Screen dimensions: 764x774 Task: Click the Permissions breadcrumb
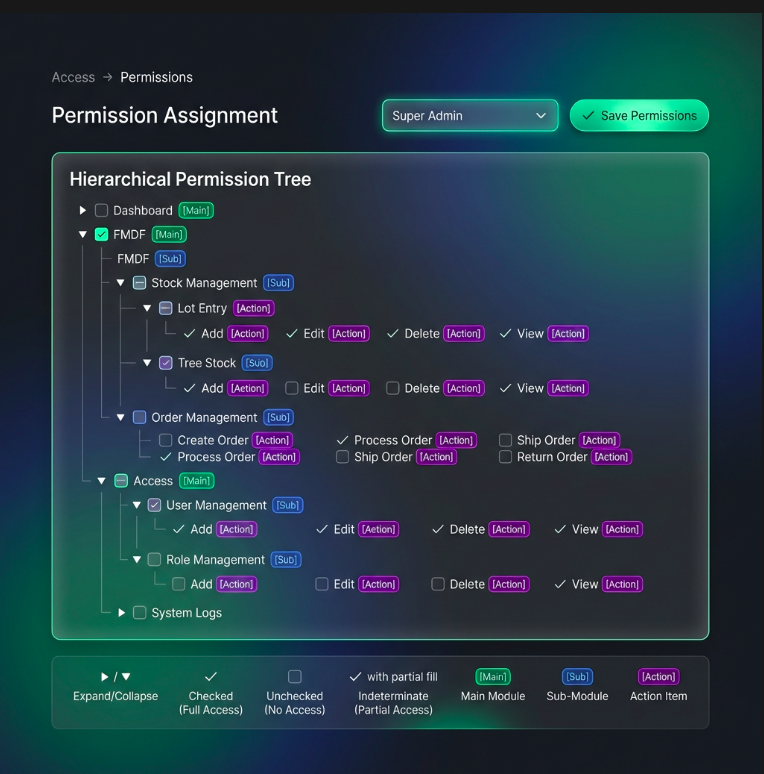[x=156, y=77]
